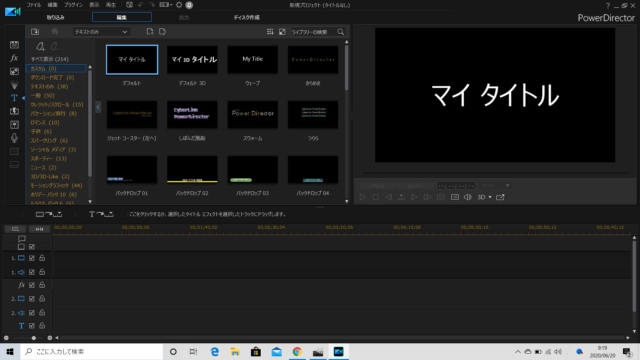This screenshot has height=360, width=640.
Task: Select the Title Room T icon in sidebar
Action: pos(14,98)
